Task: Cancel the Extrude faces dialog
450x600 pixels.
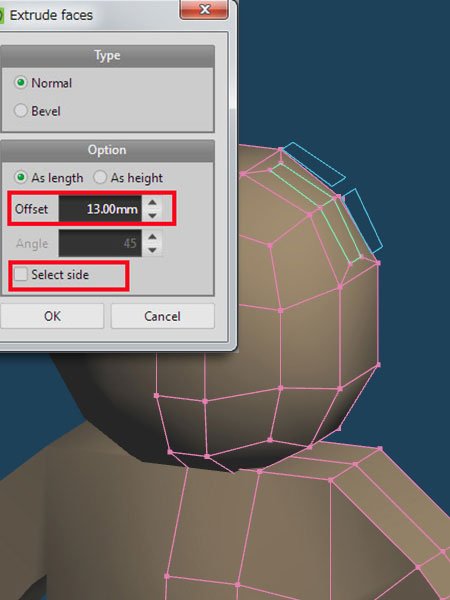Action: (163, 316)
